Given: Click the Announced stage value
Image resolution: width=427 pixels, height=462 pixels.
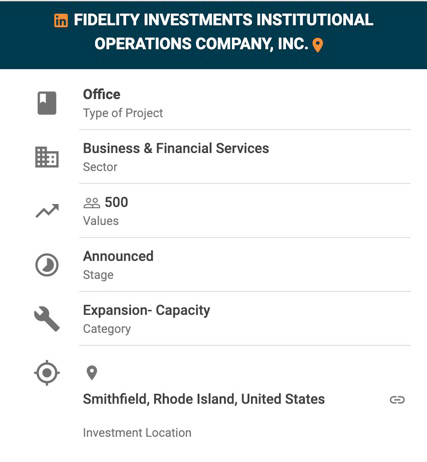Looking at the screenshot, I should coord(118,256).
